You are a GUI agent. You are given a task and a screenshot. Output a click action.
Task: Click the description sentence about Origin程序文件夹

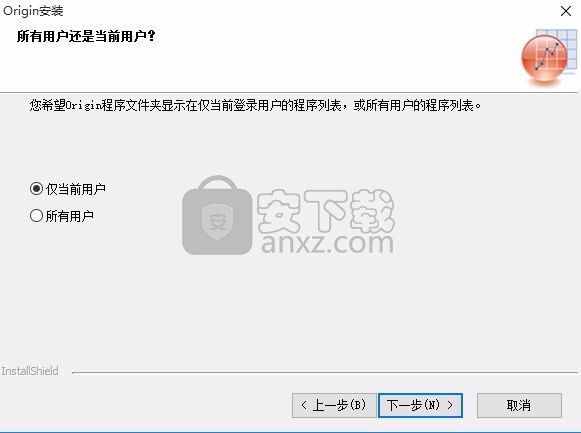point(255,106)
